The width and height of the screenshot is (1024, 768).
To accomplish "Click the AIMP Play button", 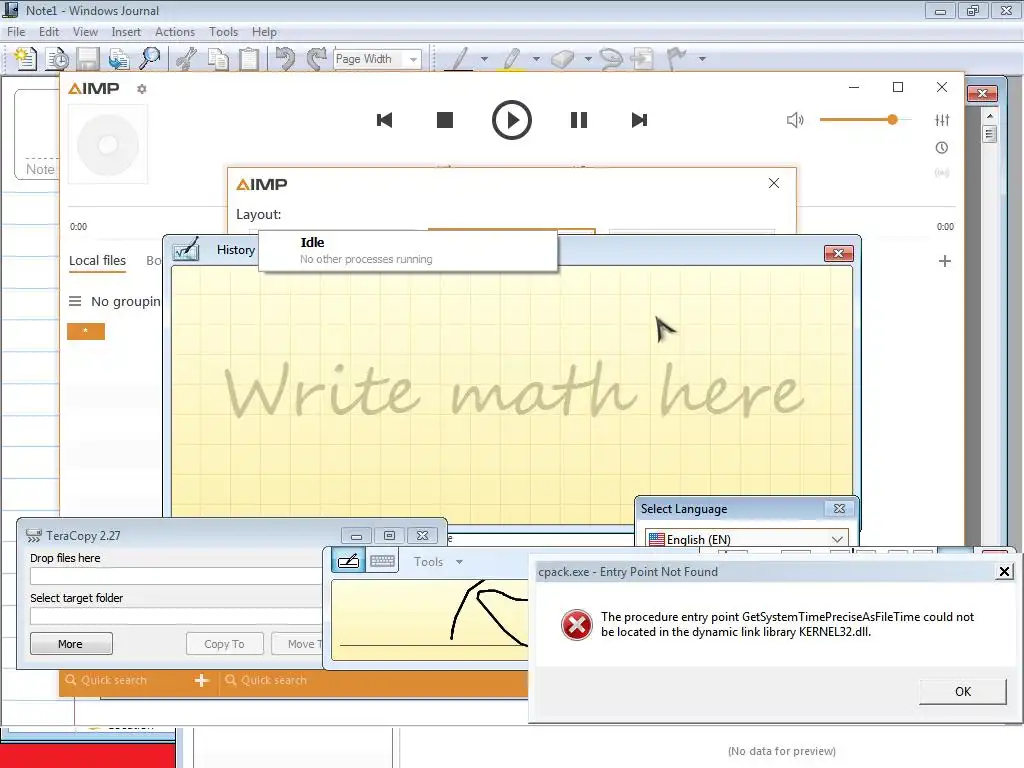I will pyautogui.click(x=511, y=120).
